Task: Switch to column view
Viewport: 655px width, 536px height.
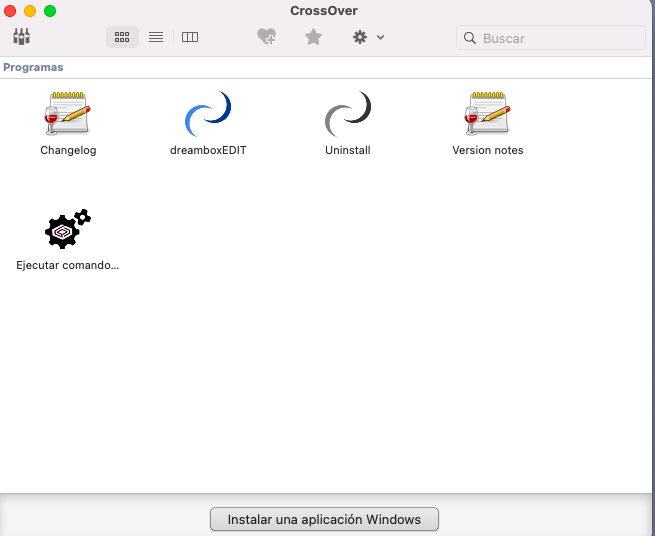Action: pos(190,37)
